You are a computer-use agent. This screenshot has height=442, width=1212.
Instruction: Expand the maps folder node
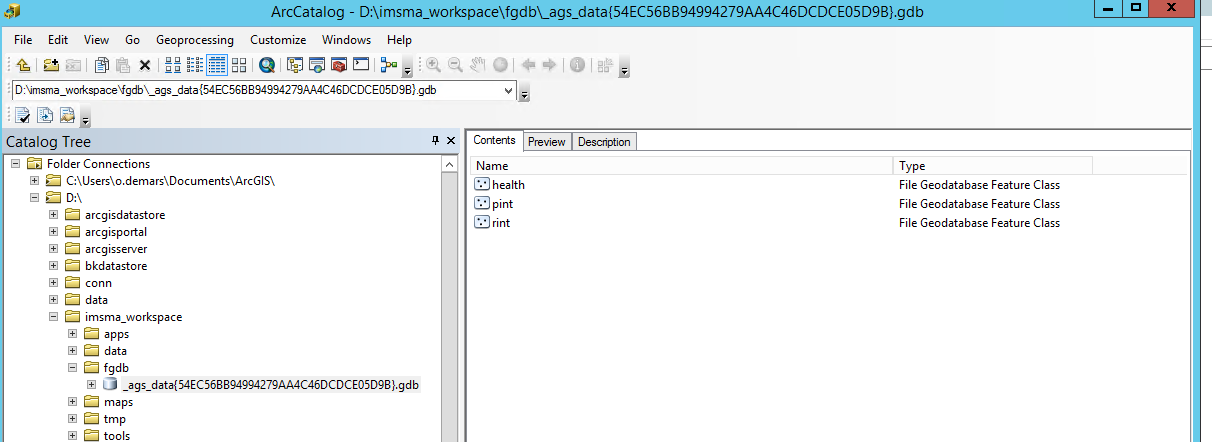point(72,402)
